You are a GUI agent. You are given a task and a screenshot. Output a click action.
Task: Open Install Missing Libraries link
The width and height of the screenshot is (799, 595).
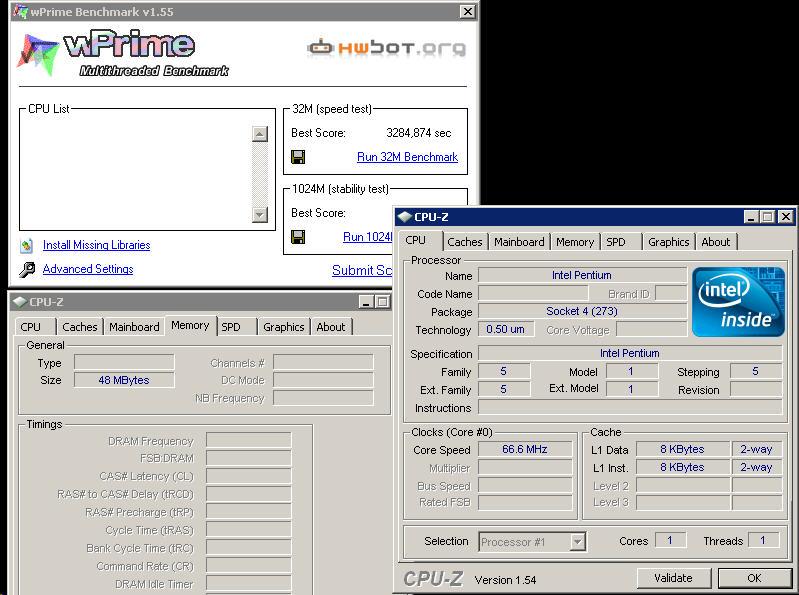96,245
